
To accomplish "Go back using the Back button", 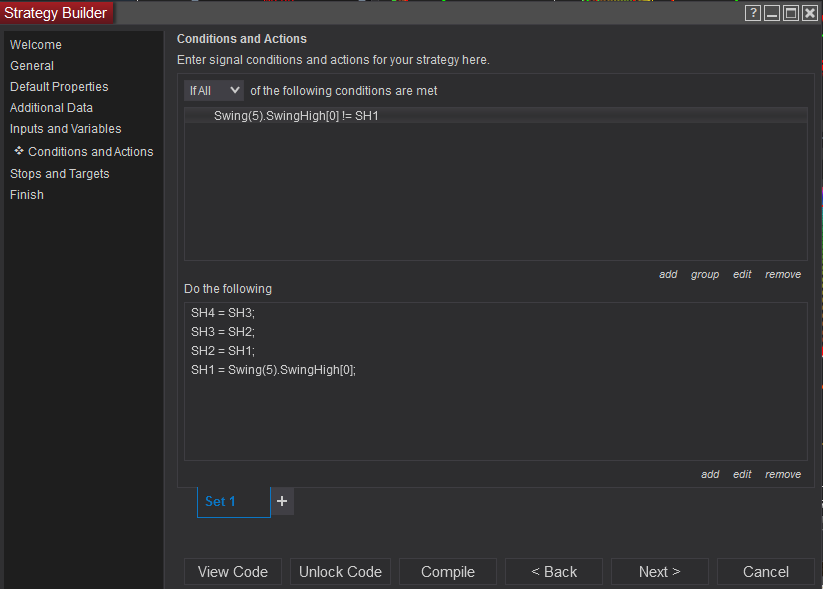I will (554, 572).
